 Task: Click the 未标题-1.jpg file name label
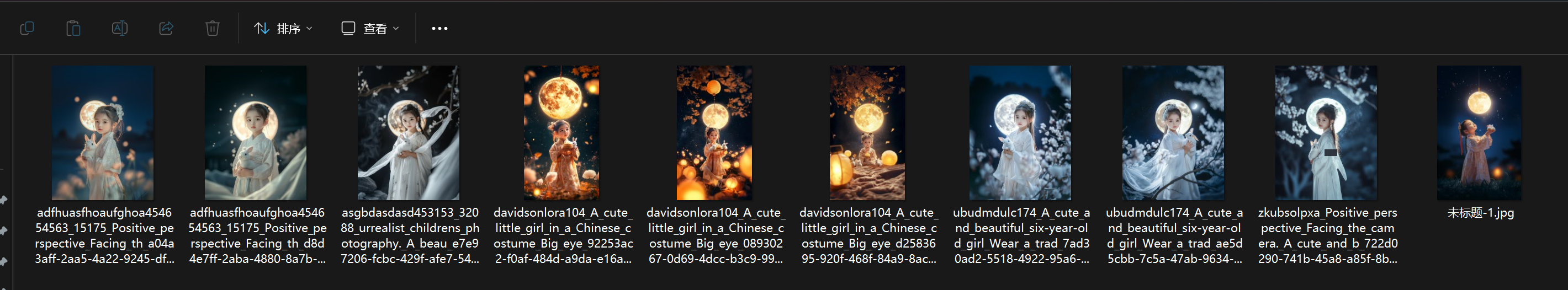[1480, 213]
